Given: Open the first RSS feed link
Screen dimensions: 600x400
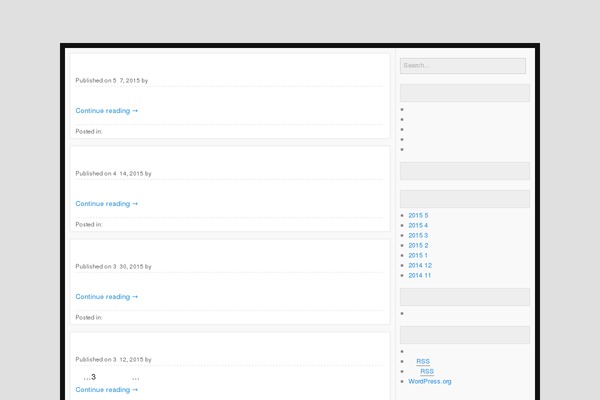Looking at the screenshot, I should pos(423,361).
